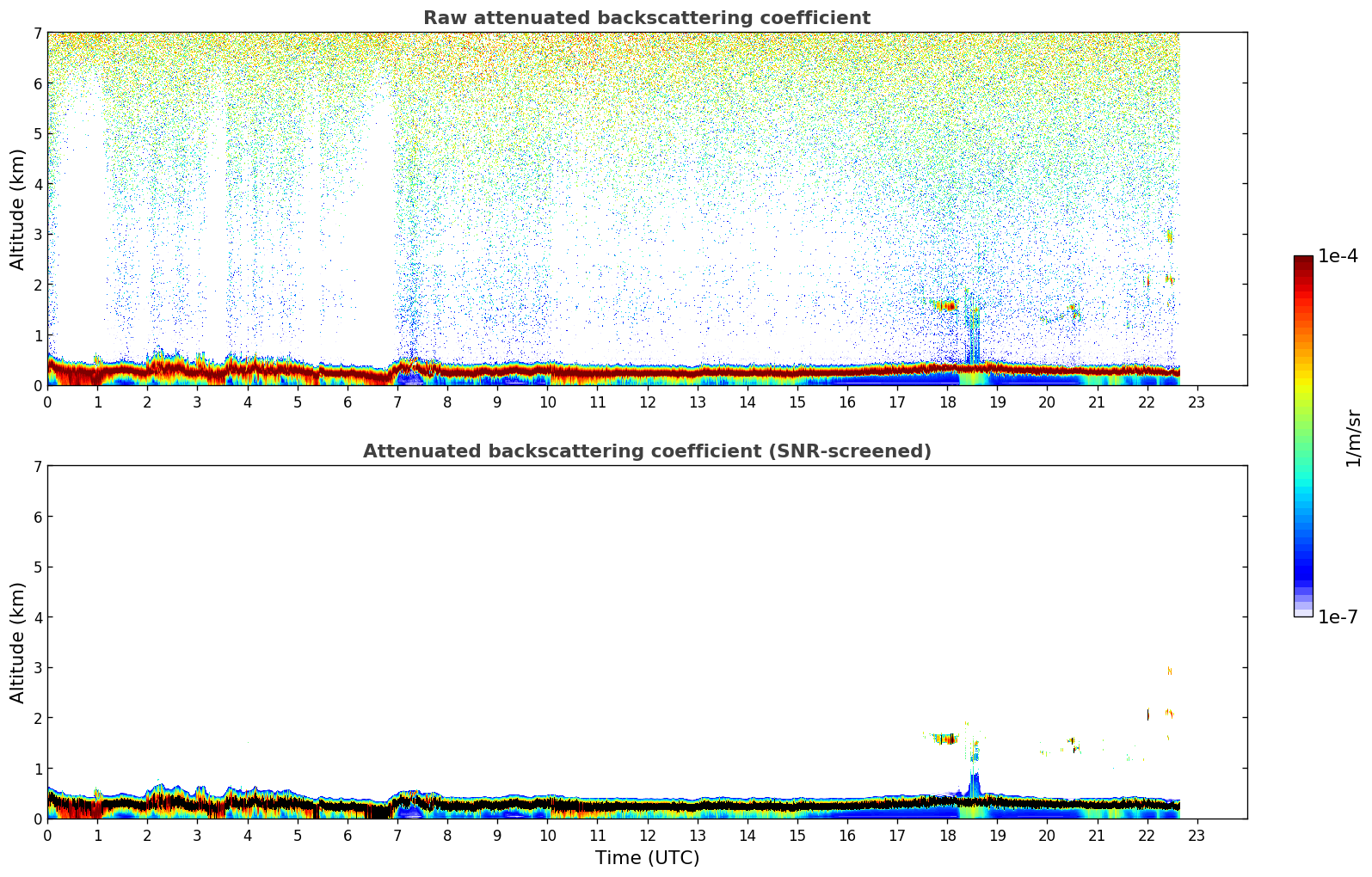1372x877 pixels.
Task: Pick the dark red top of colorbar
Action: (1303, 262)
